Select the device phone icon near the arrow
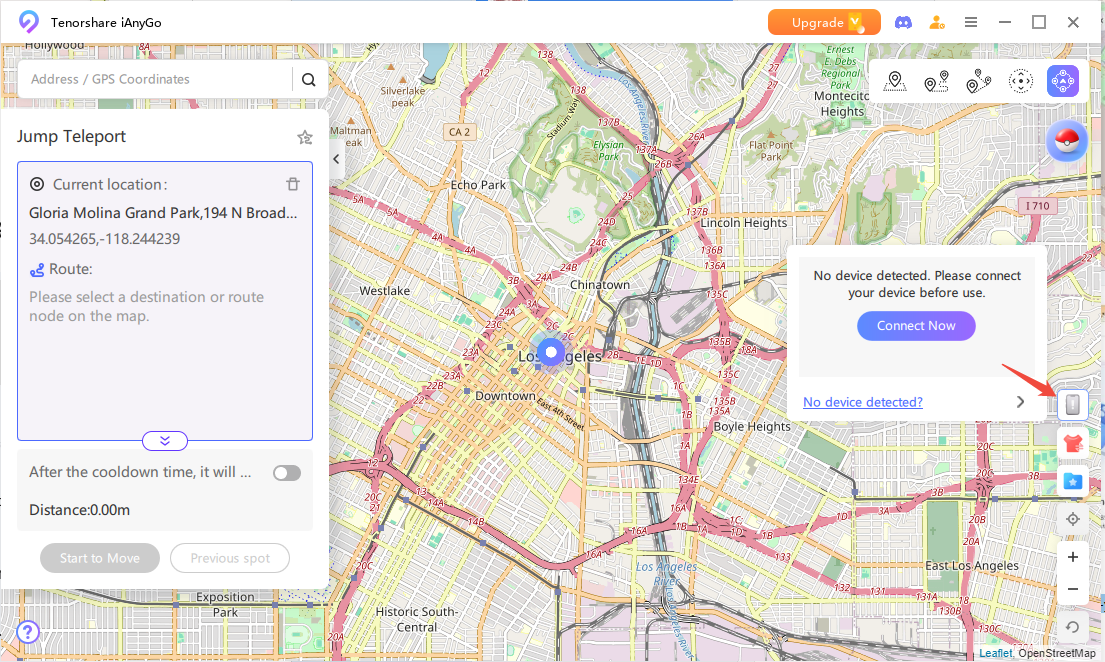This screenshot has width=1105, height=662. point(1072,404)
